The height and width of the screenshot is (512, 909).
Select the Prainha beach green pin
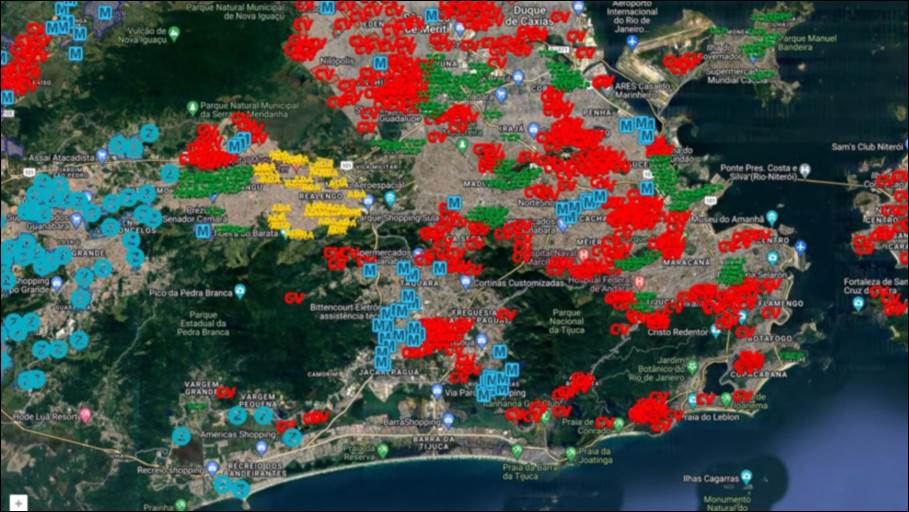(179, 505)
